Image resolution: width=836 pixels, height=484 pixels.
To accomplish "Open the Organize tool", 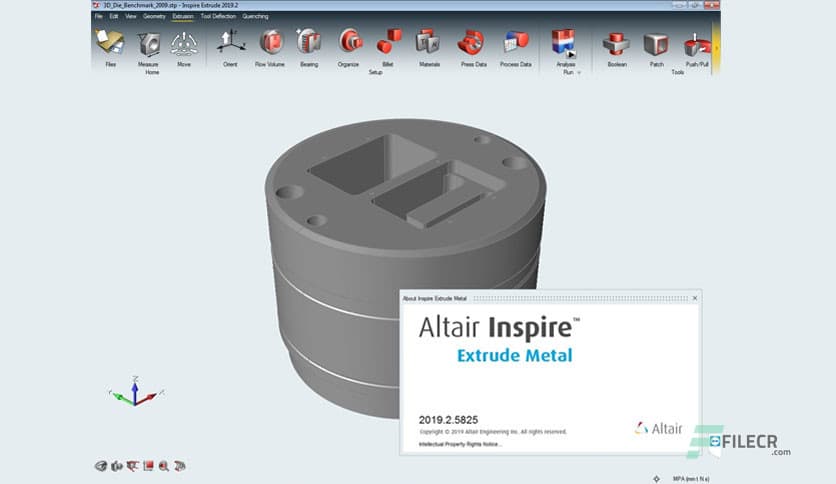I will [x=349, y=43].
